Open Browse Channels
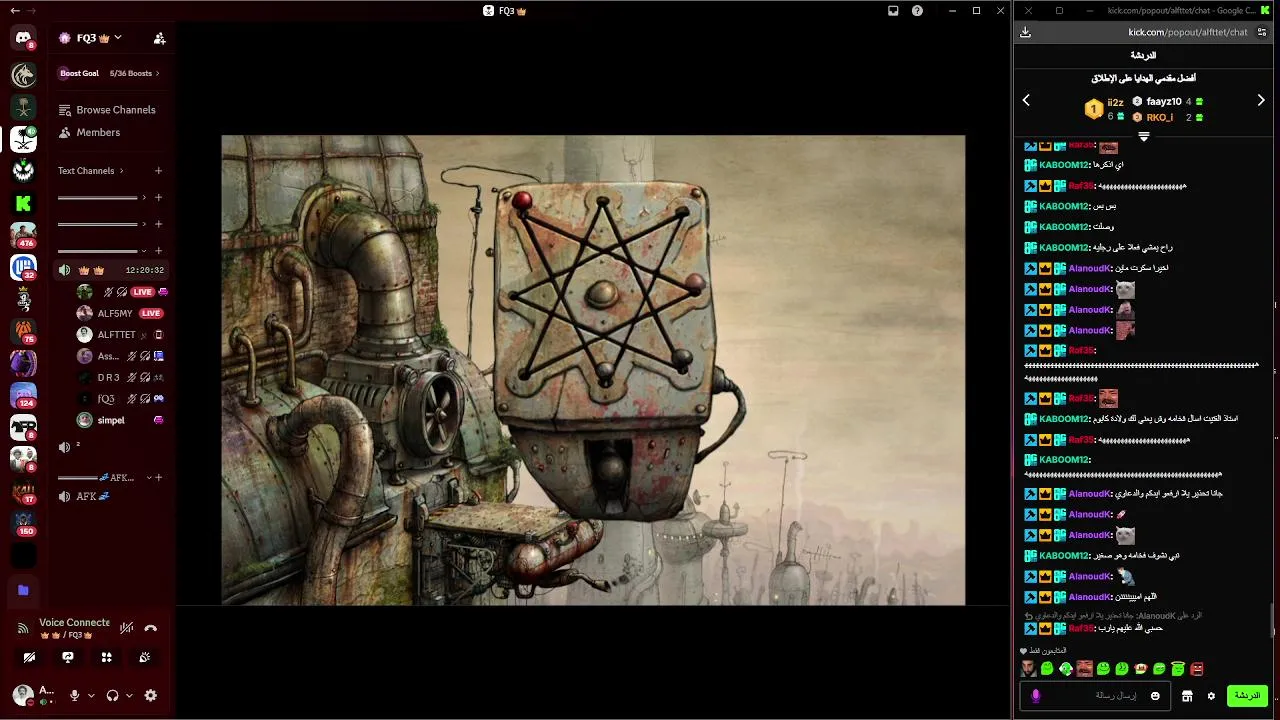The height and width of the screenshot is (720, 1280). (x=107, y=110)
